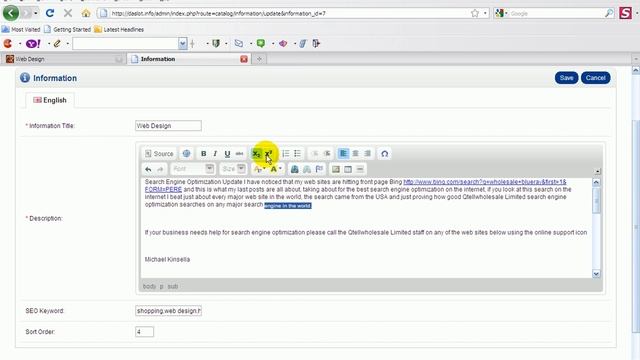Open the Size dropdown
This screenshot has width=640, height=360.
pyautogui.click(x=233, y=169)
